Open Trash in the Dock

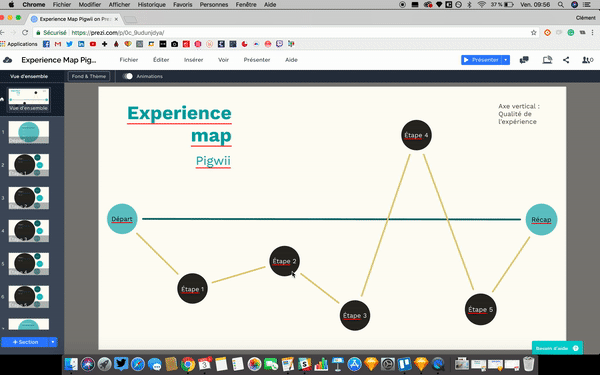tap(528, 364)
